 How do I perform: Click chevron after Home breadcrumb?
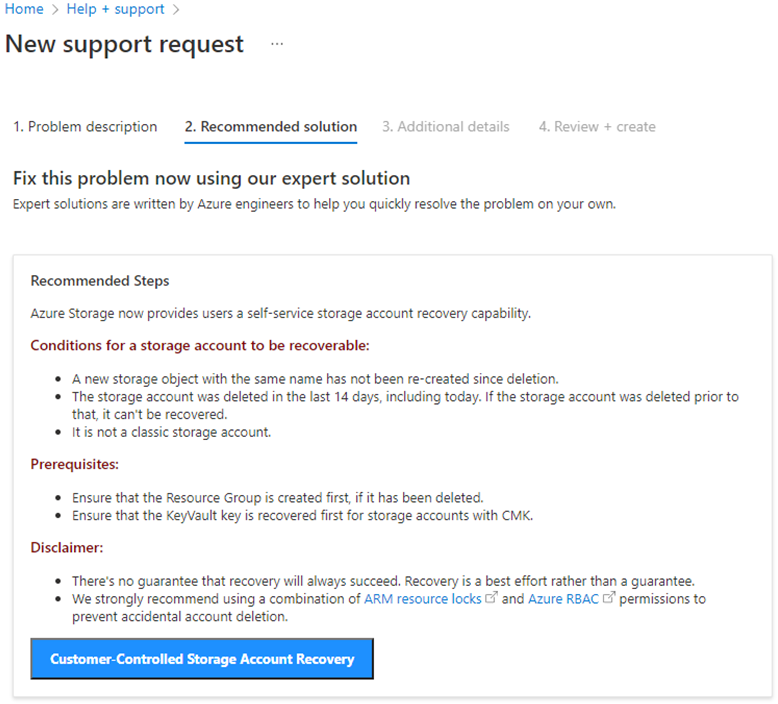[x=55, y=10]
